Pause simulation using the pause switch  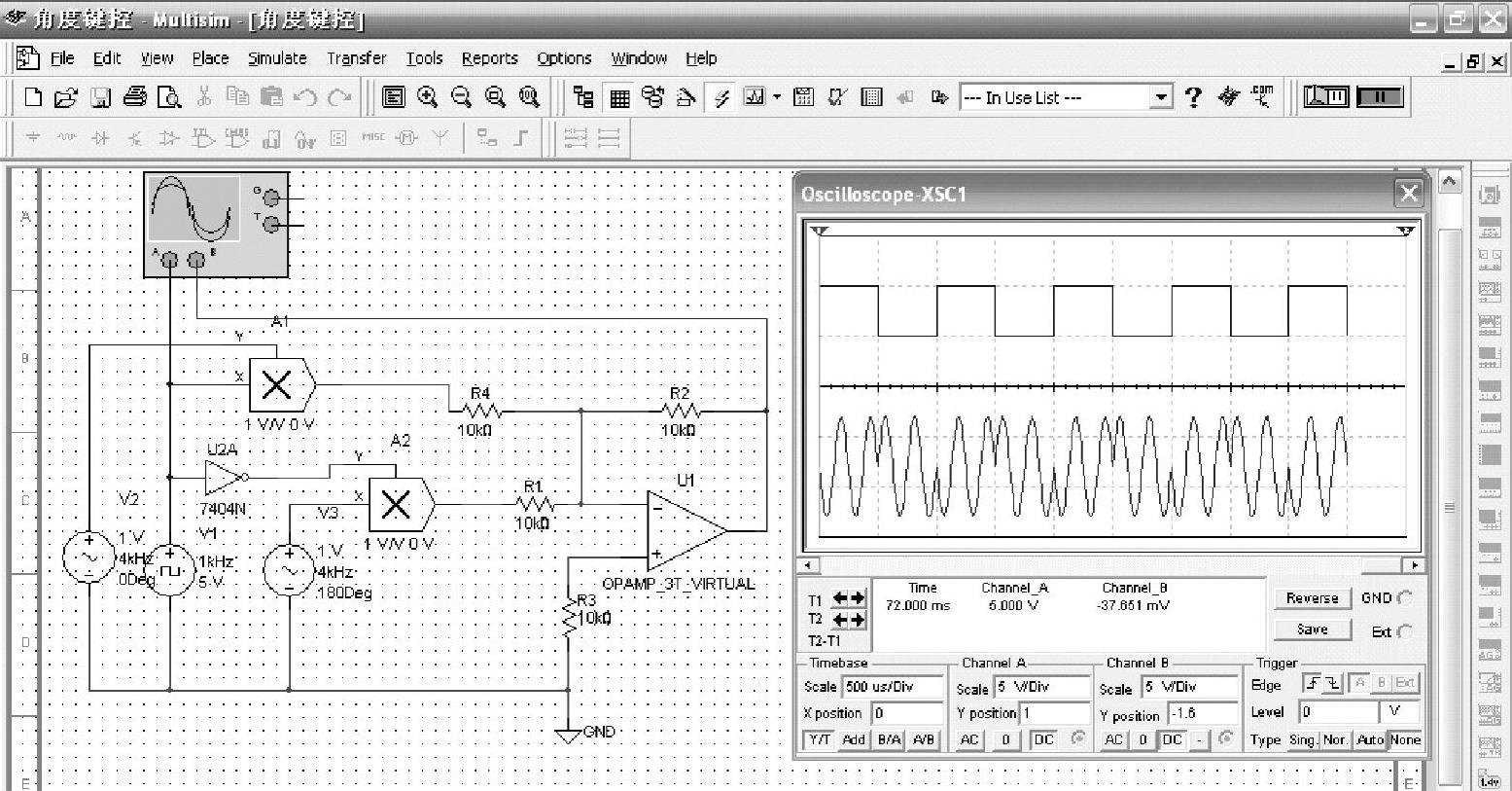[x=1379, y=97]
